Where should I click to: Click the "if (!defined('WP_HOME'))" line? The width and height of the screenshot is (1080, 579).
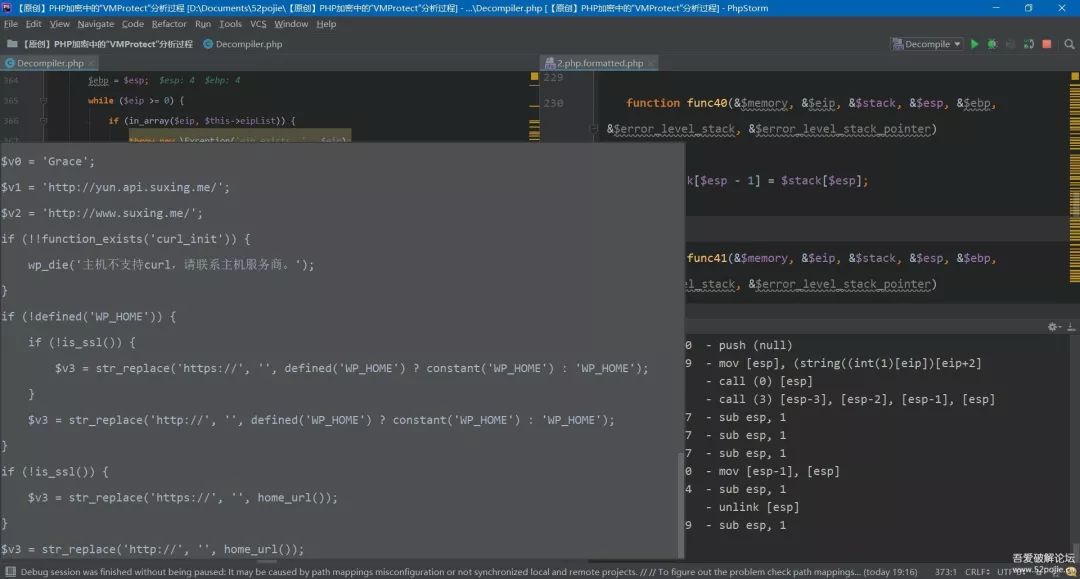click(88, 317)
